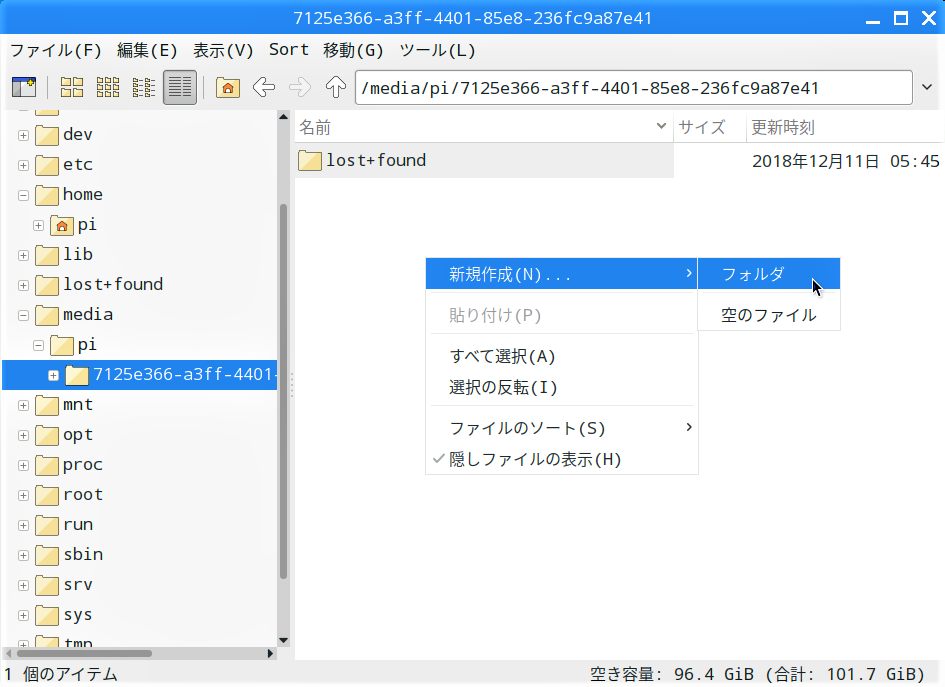945x687 pixels.
Task: Select the detailed list view icon
Action: pos(180,88)
